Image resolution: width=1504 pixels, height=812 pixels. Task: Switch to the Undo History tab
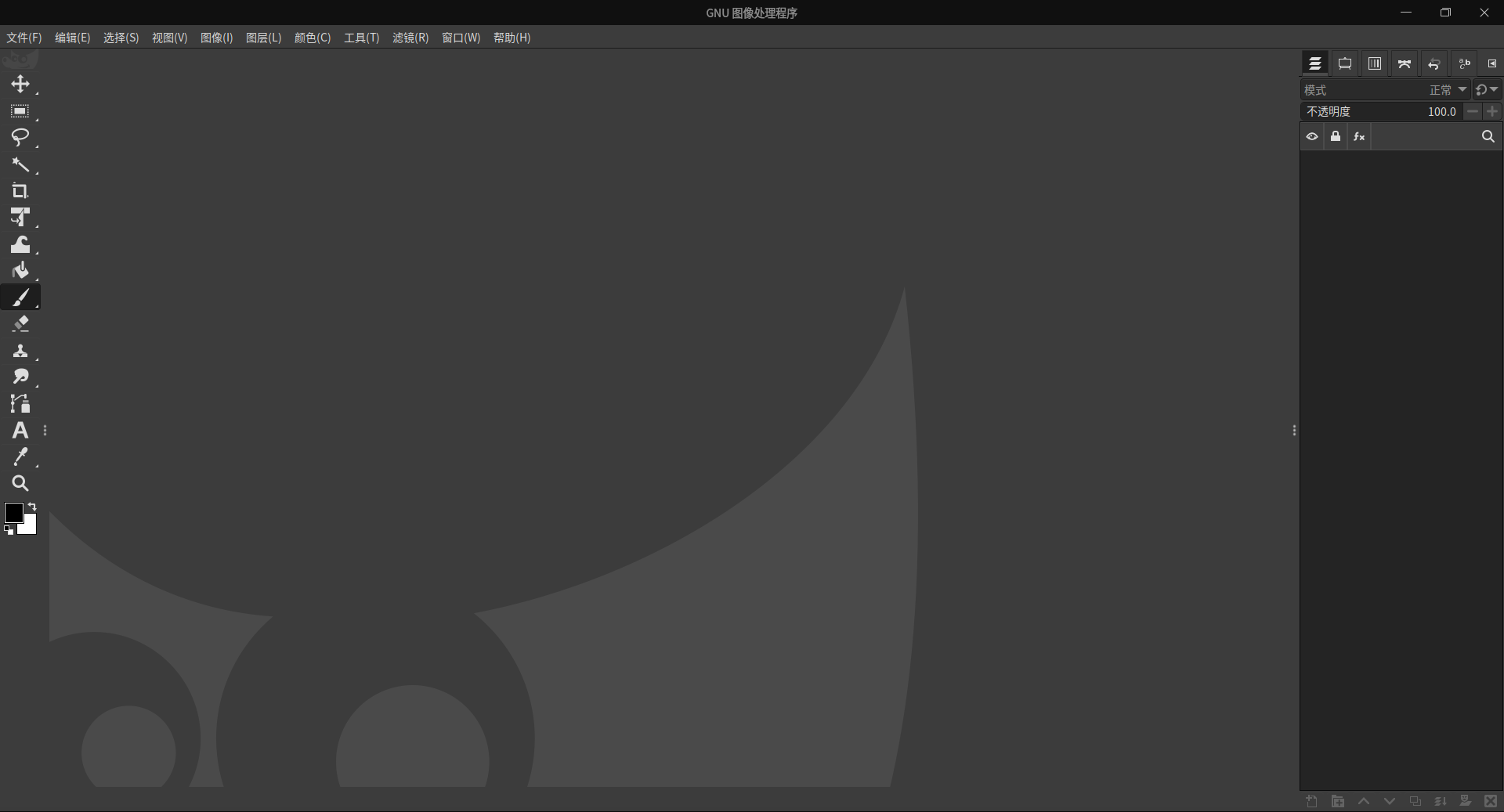pyautogui.click(x=1434, y=63)
